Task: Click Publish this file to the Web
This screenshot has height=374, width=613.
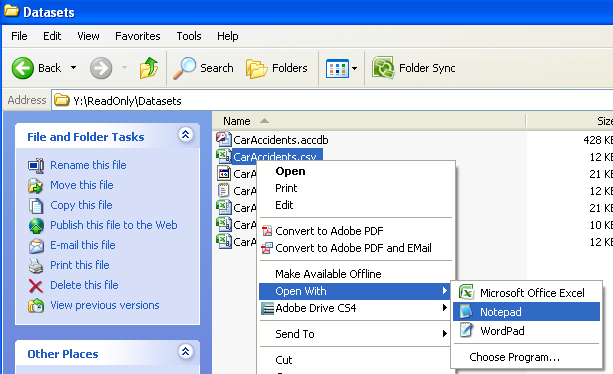Action: click(114, 225)
